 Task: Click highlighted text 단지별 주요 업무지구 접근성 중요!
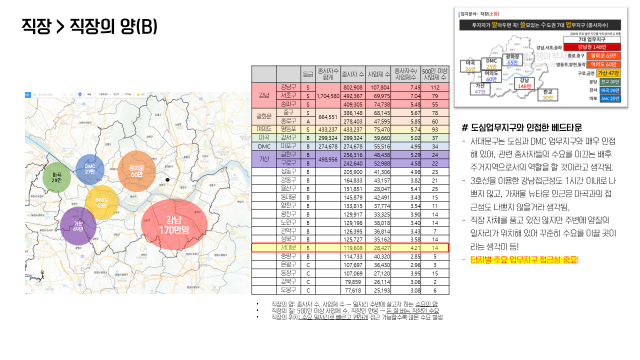(x=524, y=260)
